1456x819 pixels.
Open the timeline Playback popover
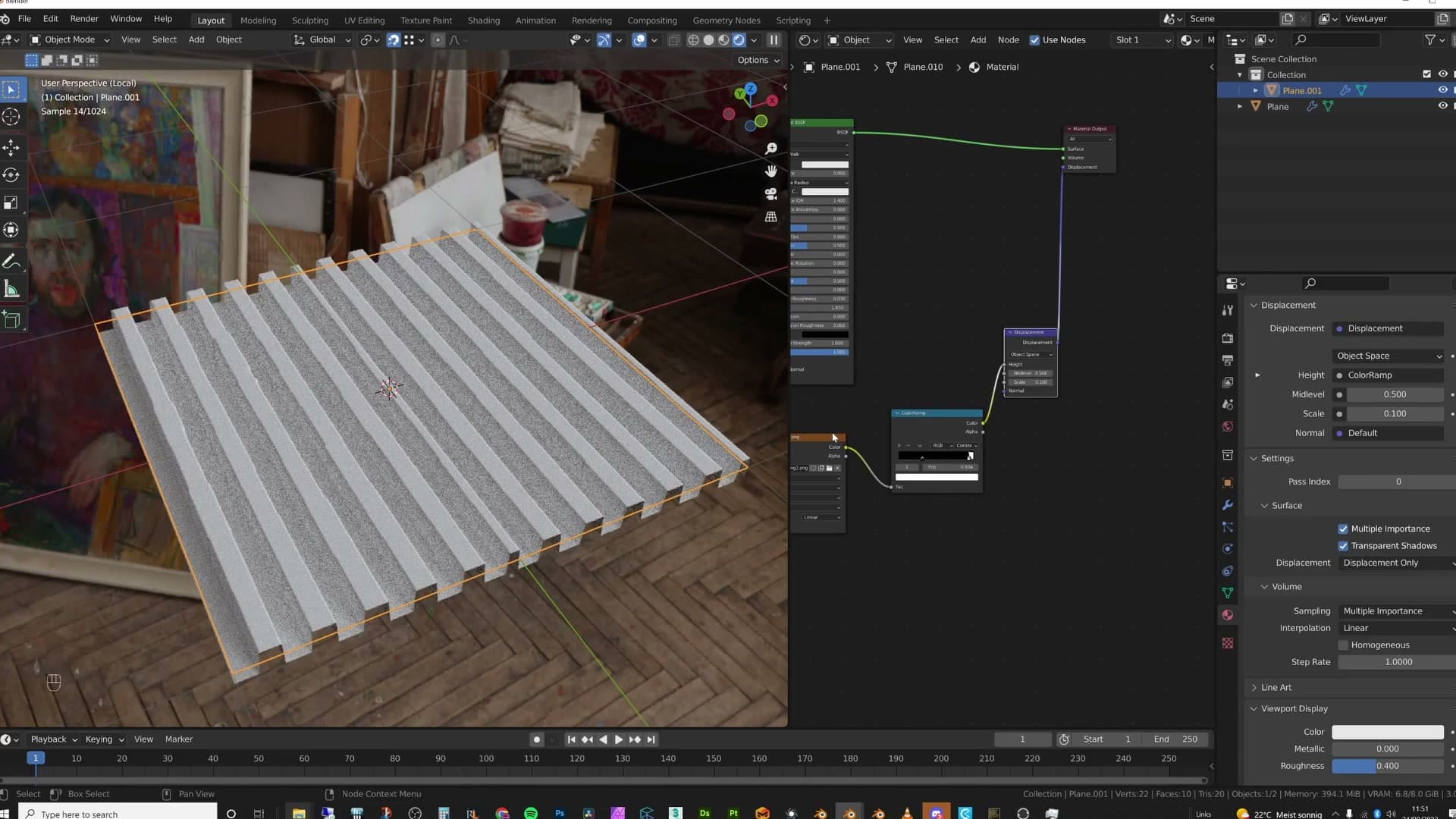coord(53,739)
